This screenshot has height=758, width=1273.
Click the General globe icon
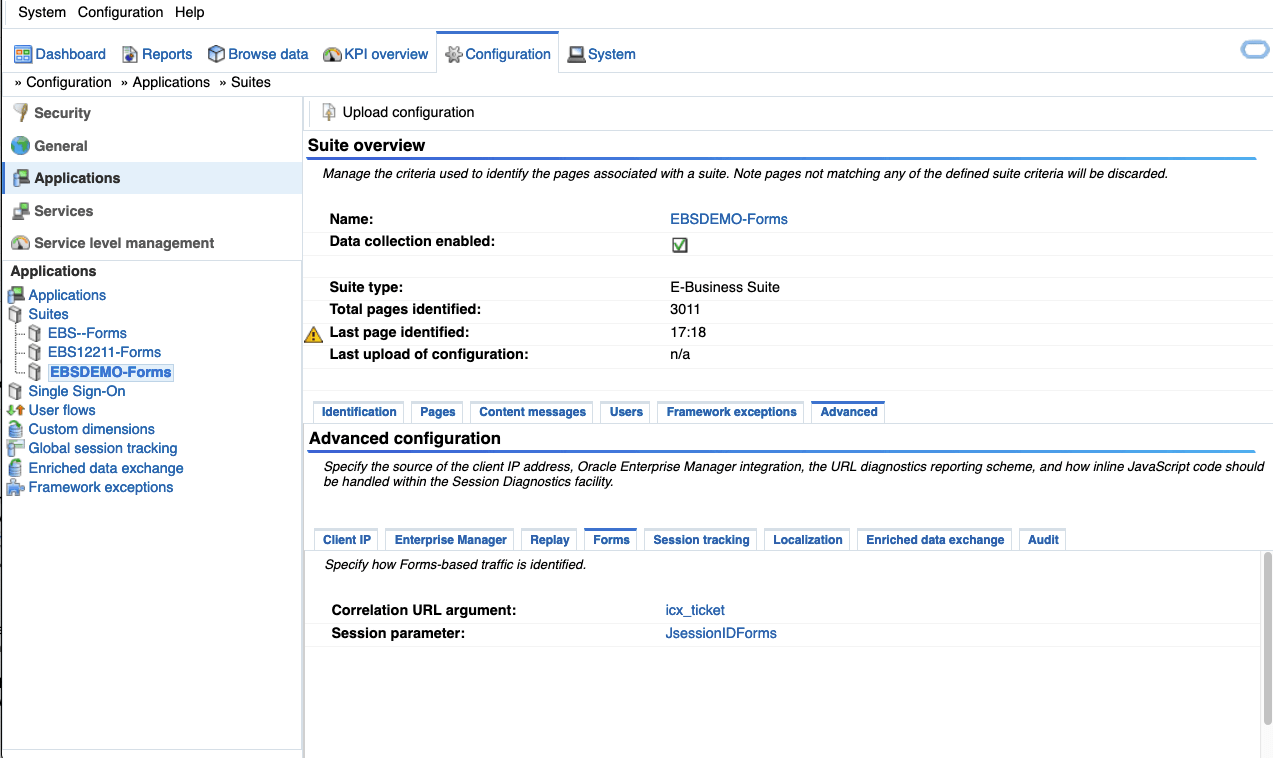20,145
